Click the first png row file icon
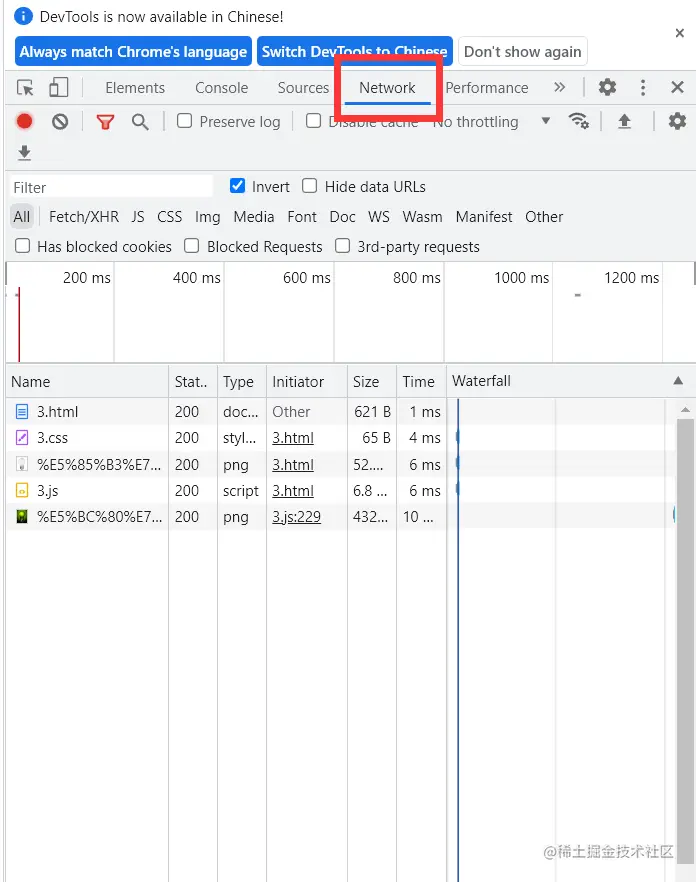 pyautogui.click(x=21, y=464)
